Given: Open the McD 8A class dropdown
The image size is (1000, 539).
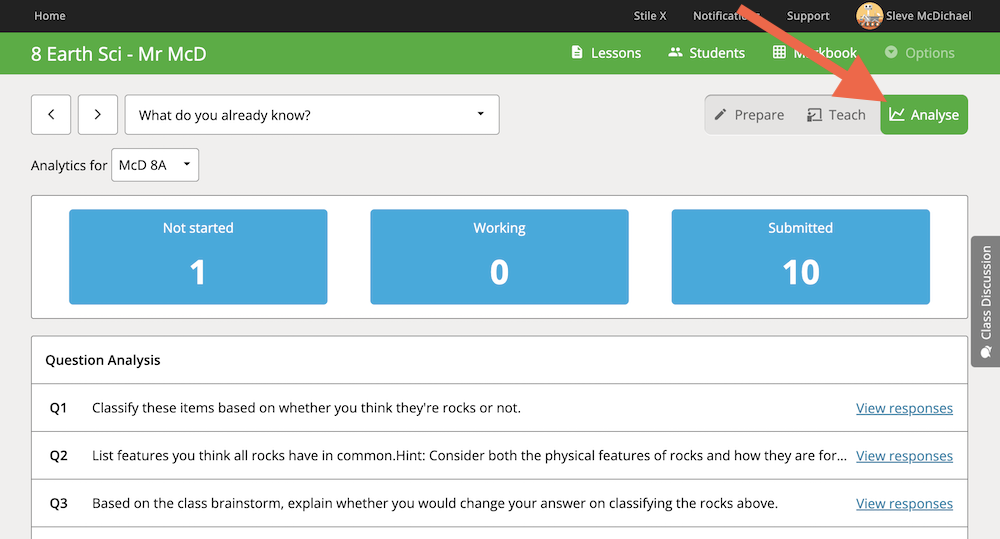Looking at the screenshot, I should pos(155,165).
